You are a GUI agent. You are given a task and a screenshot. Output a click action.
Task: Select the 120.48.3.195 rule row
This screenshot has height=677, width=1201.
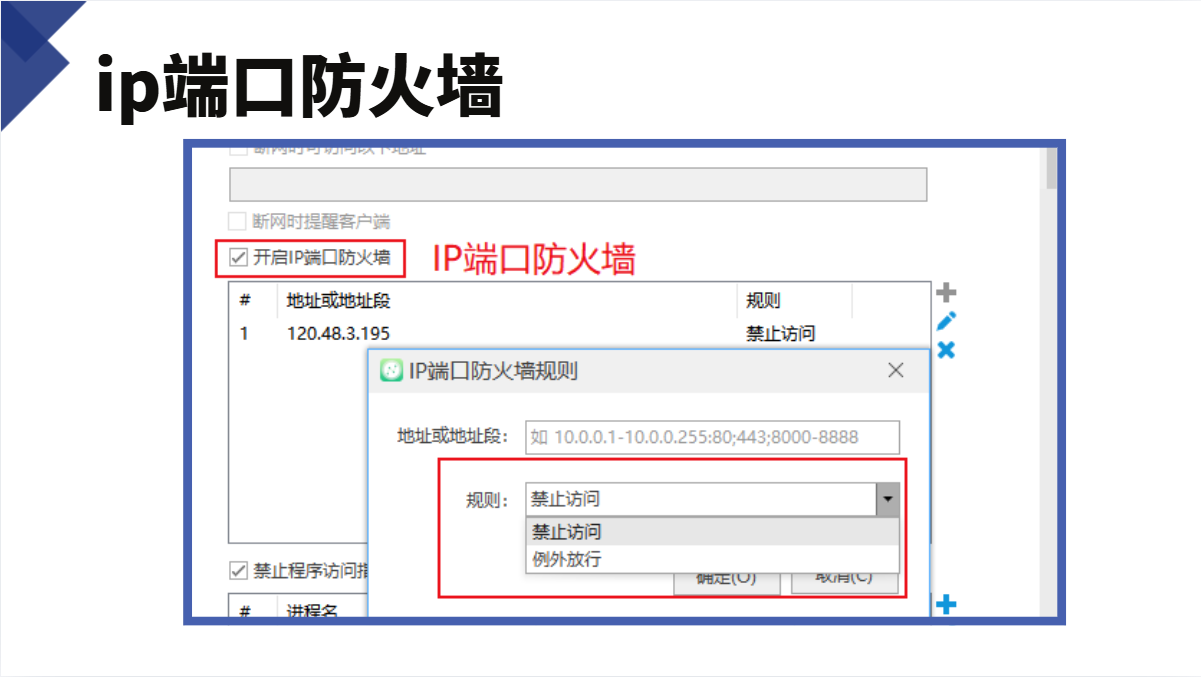(500, 334)
